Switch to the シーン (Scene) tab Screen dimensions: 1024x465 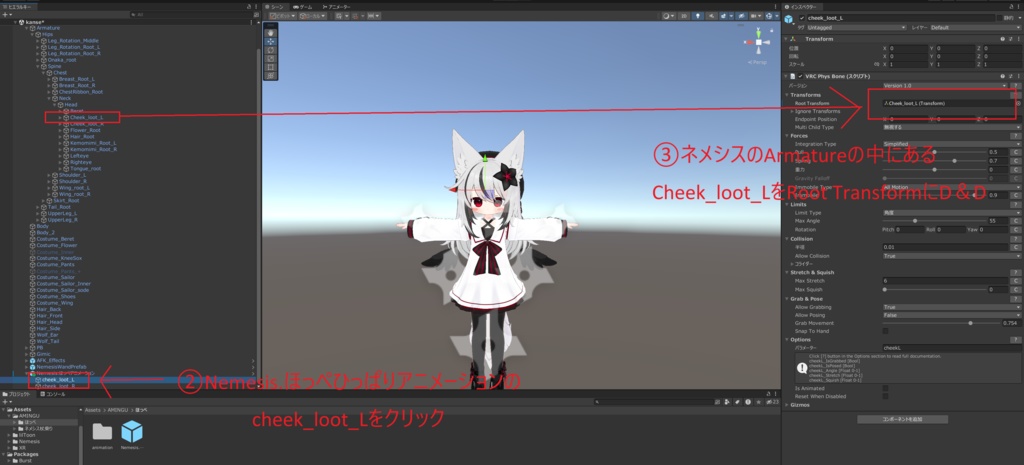tap(274, 6)
